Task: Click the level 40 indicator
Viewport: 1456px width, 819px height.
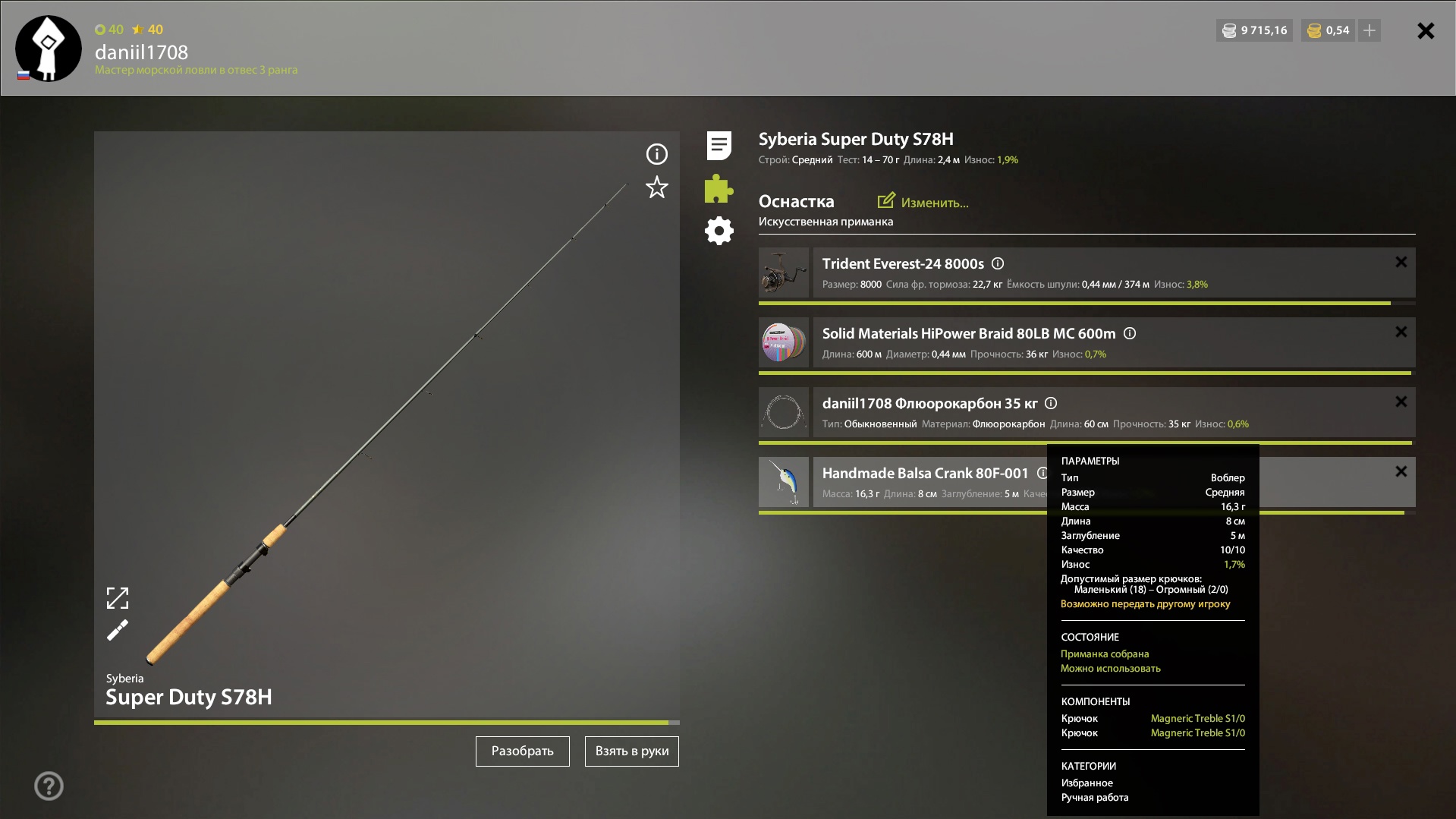Action: tap(109, 30)
